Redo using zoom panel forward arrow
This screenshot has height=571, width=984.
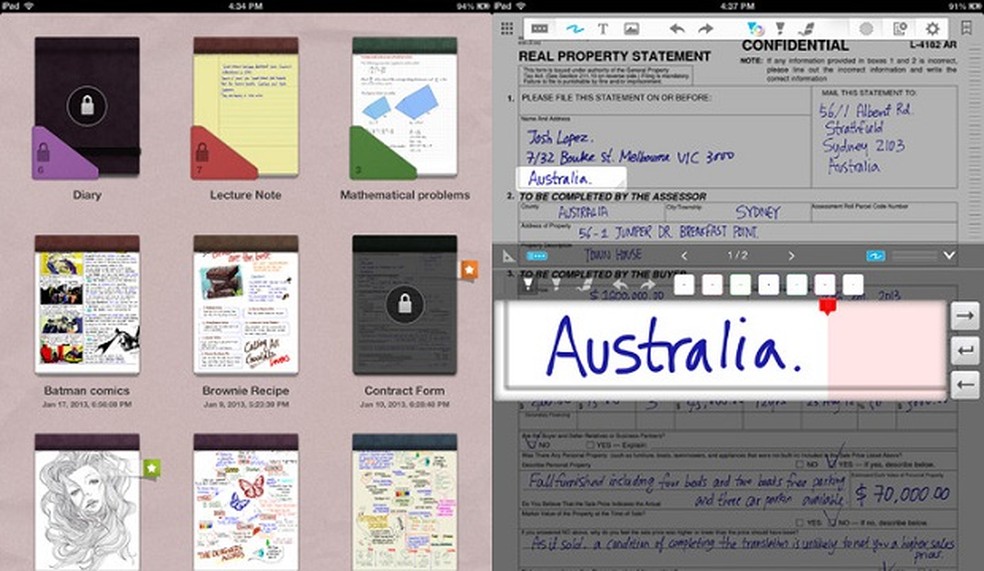click(647, 285)
